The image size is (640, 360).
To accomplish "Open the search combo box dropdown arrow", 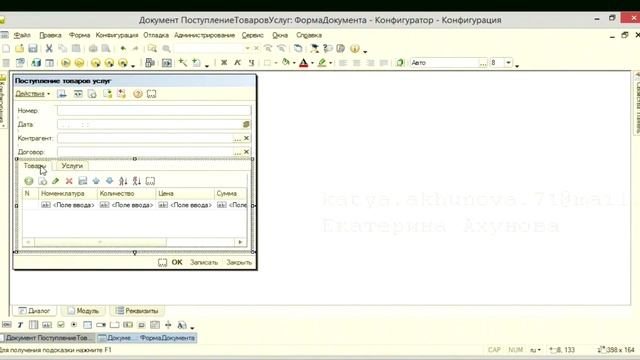I will (x=247, y=49).
